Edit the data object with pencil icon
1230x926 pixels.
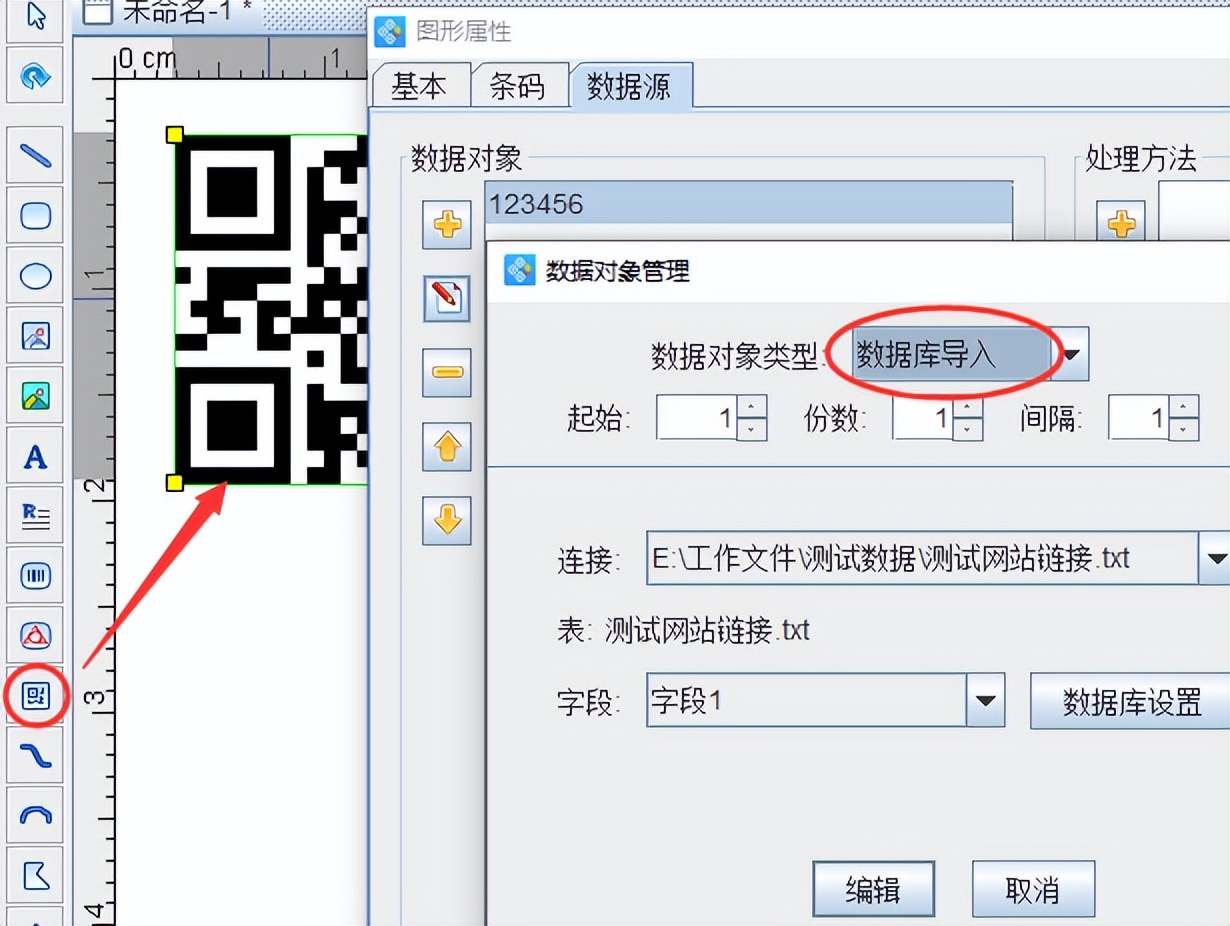tap(447, 298)
